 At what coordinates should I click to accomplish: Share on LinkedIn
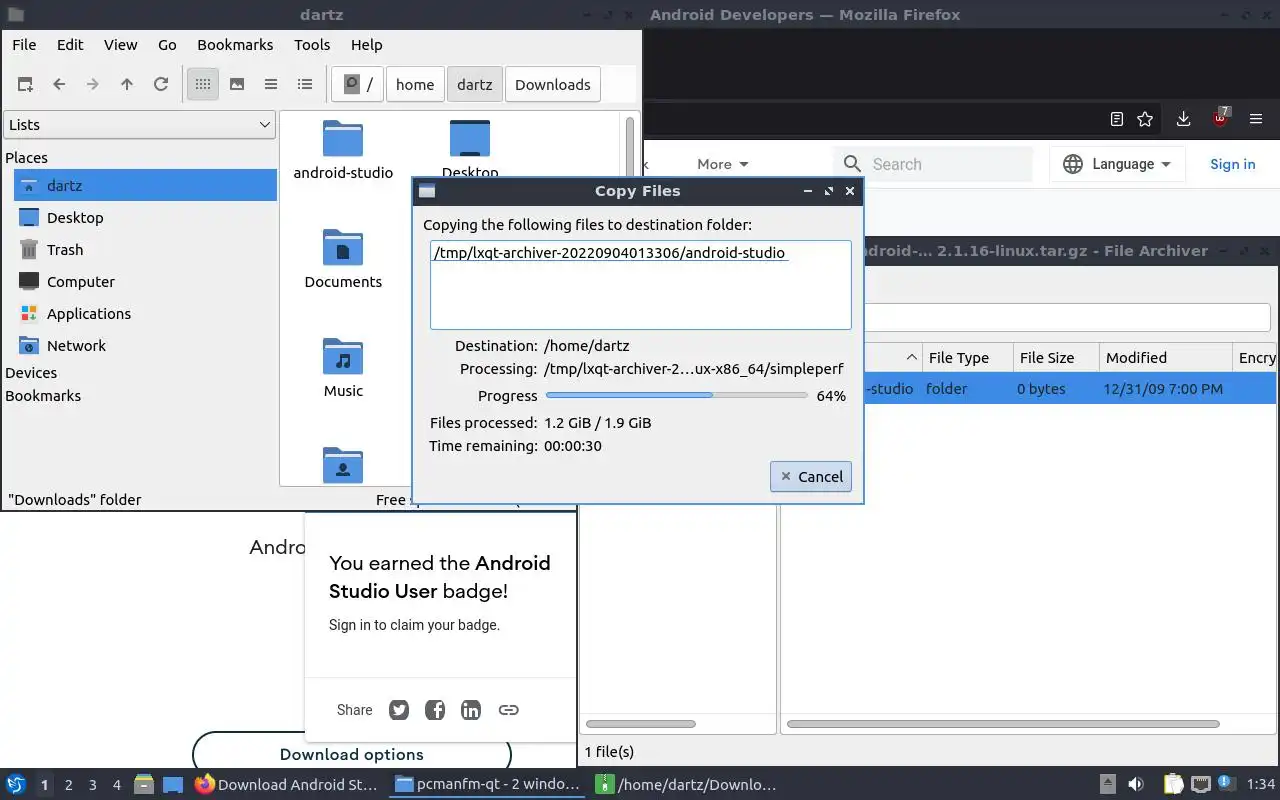point(471,710)
